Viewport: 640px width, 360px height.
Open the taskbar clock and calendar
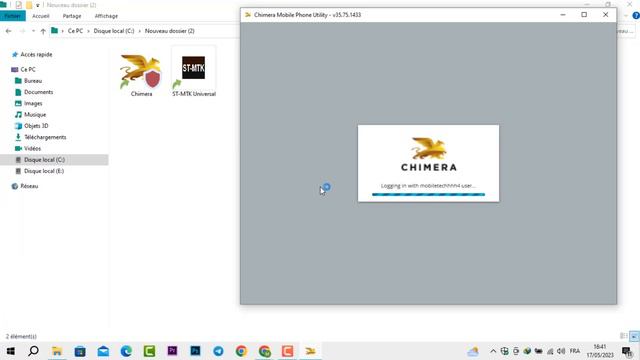[600, 351]
